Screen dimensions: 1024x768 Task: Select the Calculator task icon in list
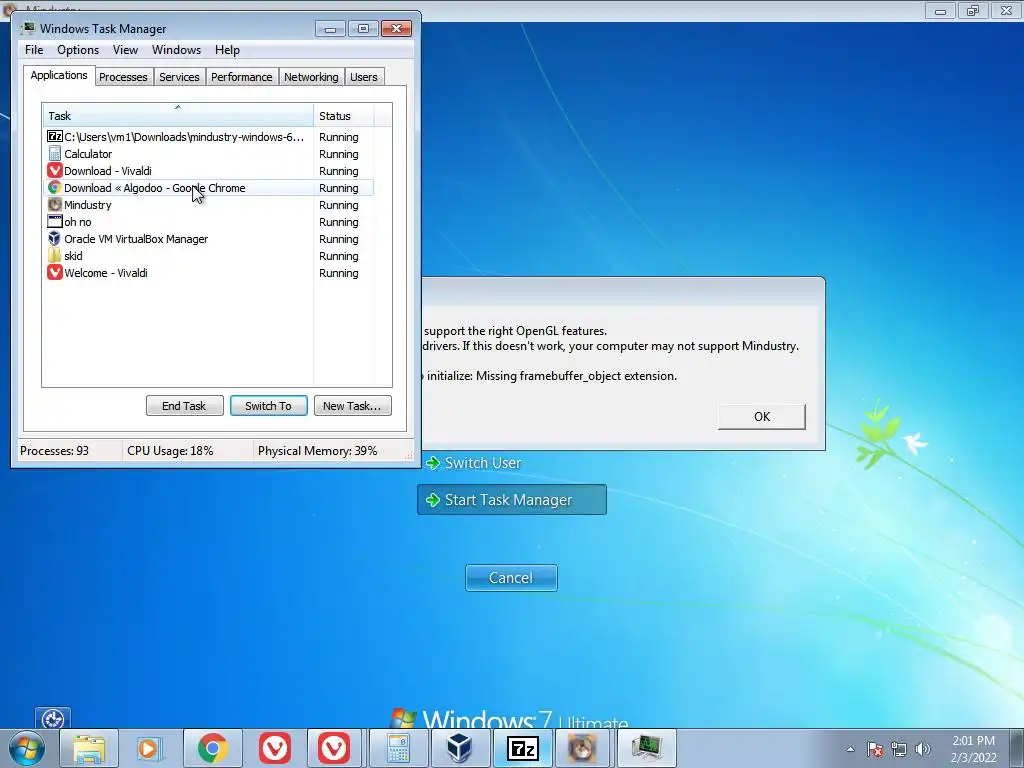(x=55, y=153)
